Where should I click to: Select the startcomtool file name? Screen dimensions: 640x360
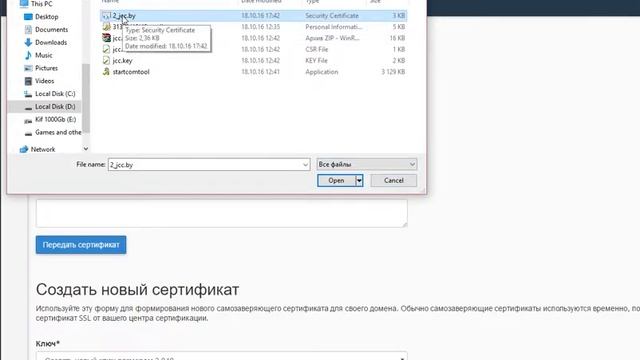(x=131, y=72)
